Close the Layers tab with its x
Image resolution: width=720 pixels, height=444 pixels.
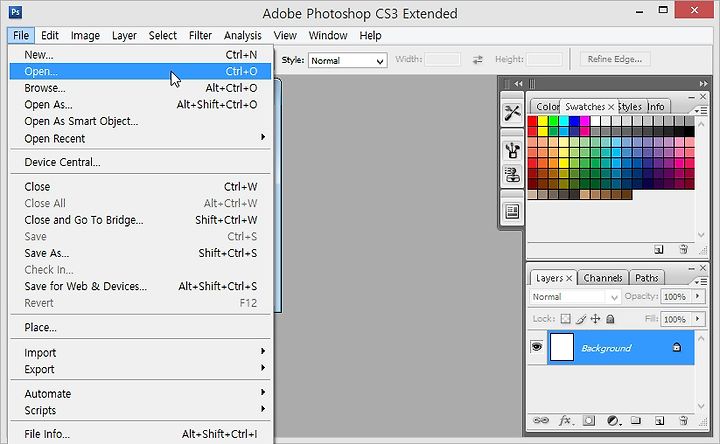point(568,278)
